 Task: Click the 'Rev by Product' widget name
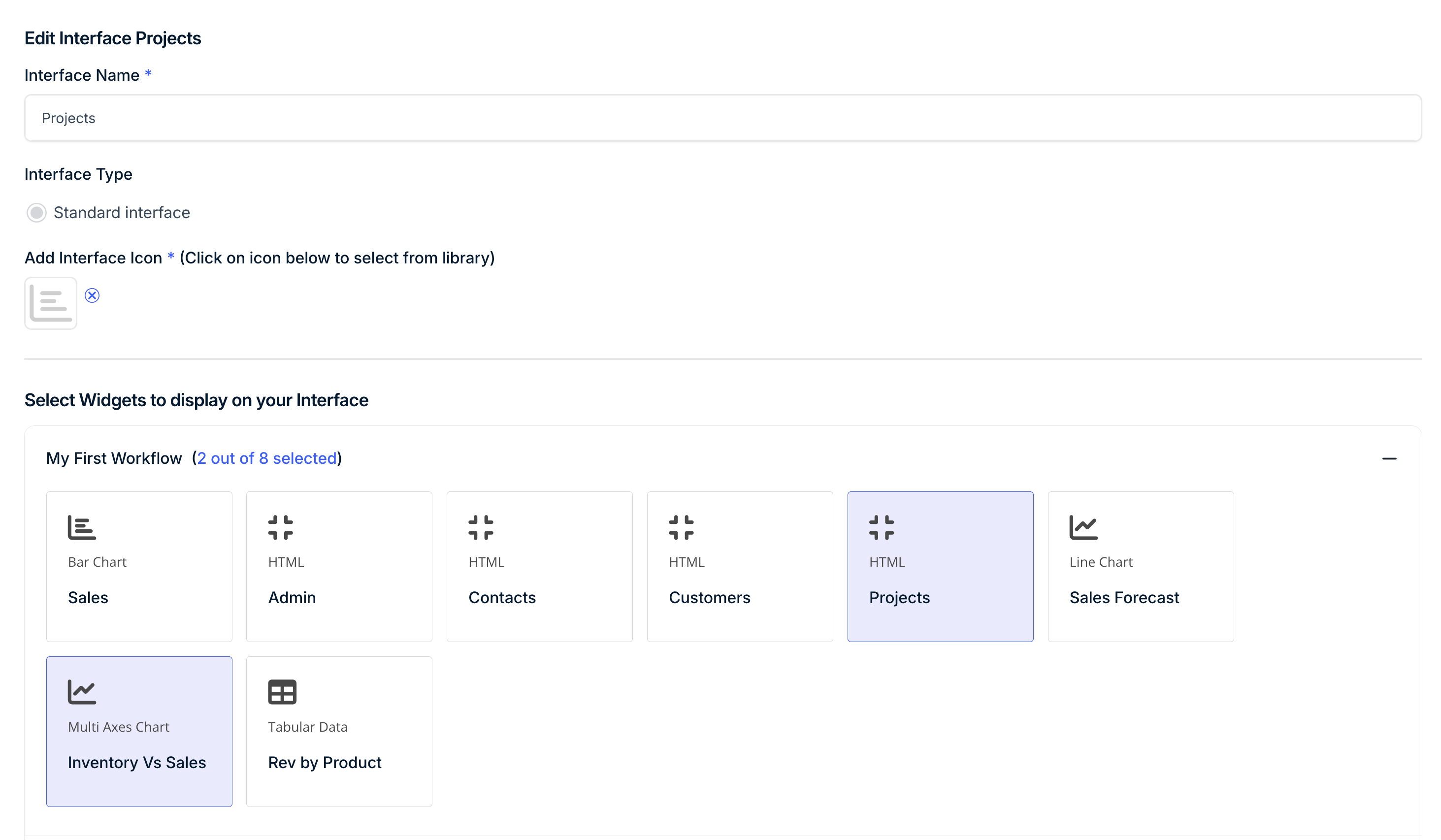[x=325, y=762]
